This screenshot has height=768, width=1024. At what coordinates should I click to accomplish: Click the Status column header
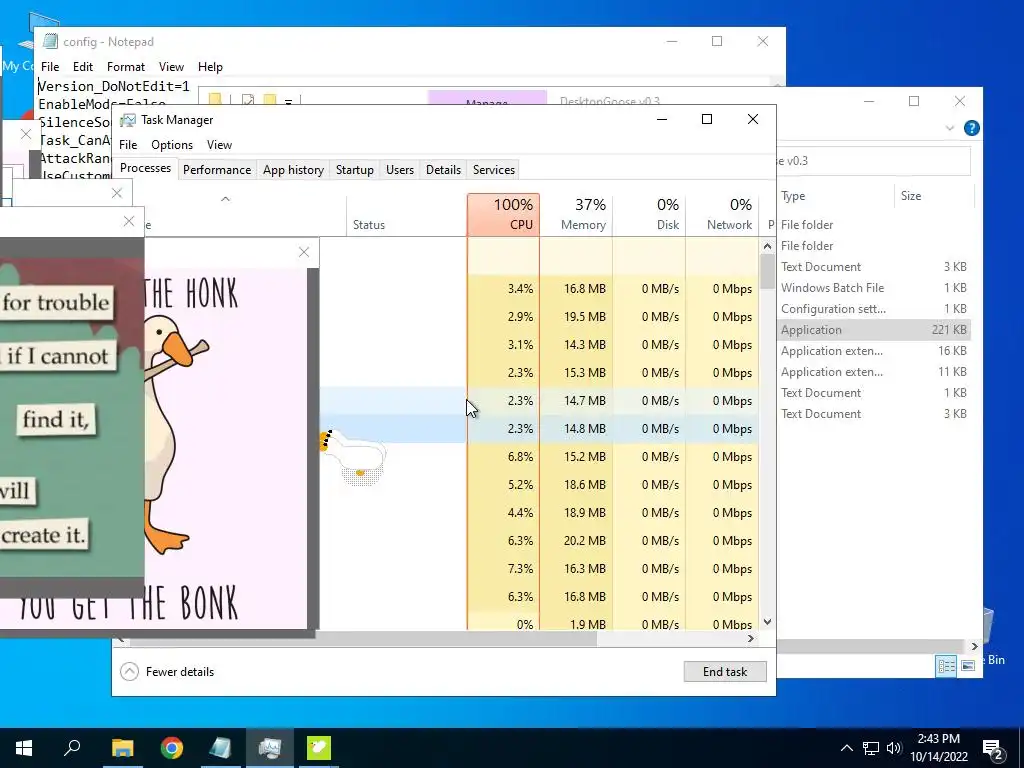pos(406,214)
